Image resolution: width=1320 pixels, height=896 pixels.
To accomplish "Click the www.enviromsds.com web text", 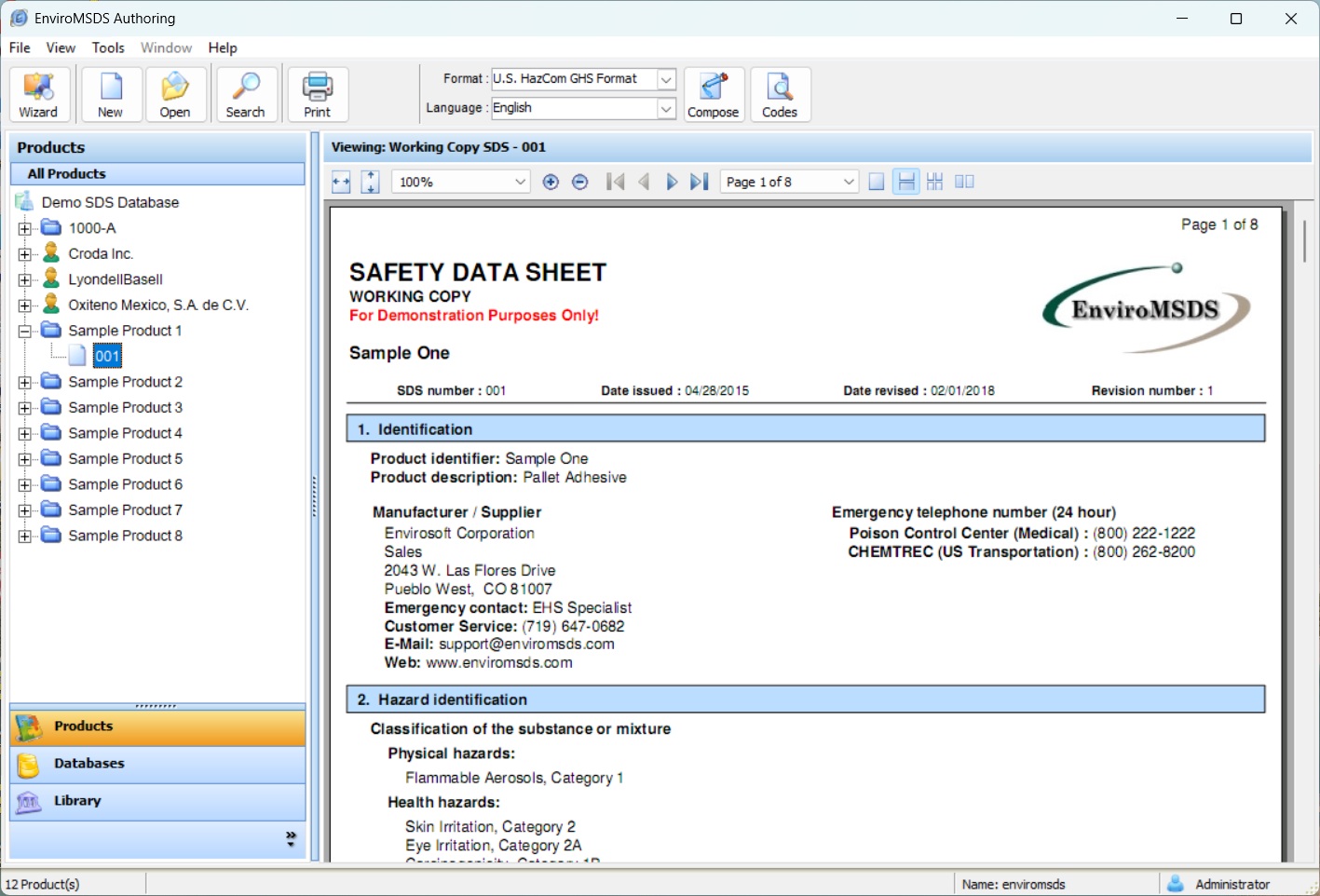I will click(499, 663).
